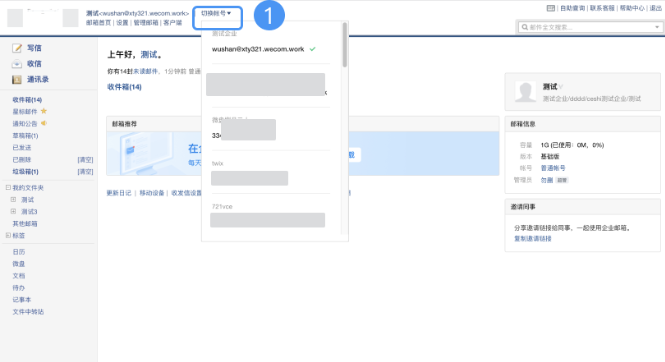Click the speaker icon beside 通知公告
The width and height of the screenshot is (665, 362).
click(44, 123)
